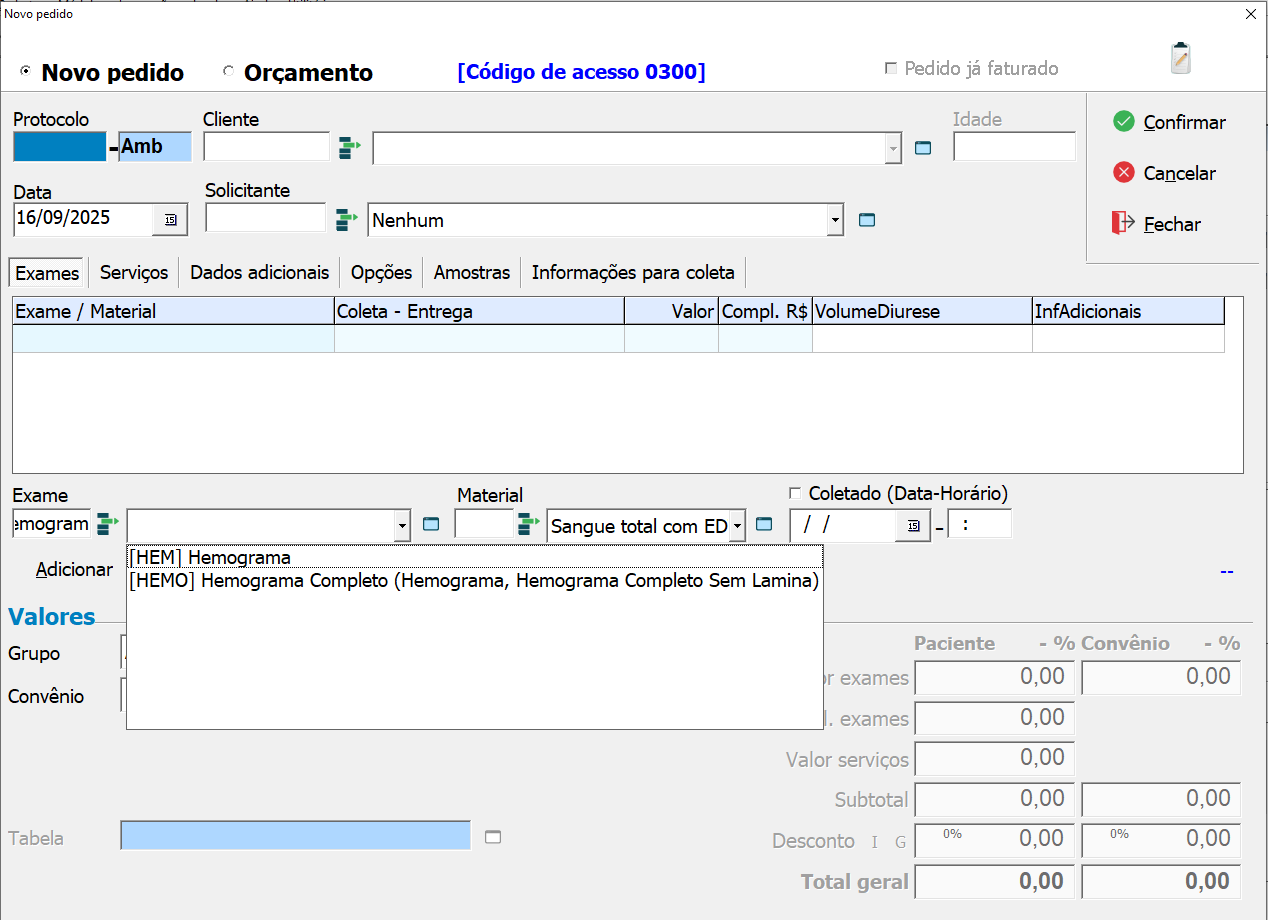Screen dimensions: 1268x920
Task: Click the Coletado date input field
Action: pos(843,525)
